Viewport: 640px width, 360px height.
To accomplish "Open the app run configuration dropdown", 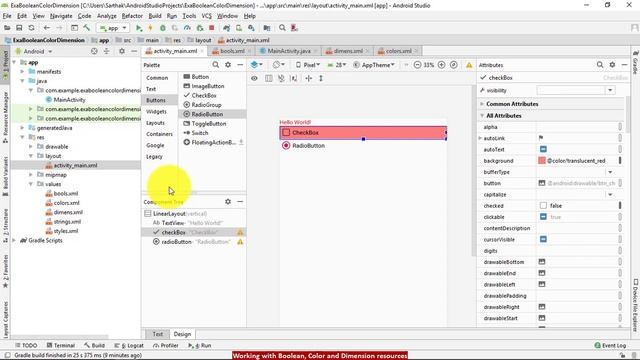I will click(113, 28).
